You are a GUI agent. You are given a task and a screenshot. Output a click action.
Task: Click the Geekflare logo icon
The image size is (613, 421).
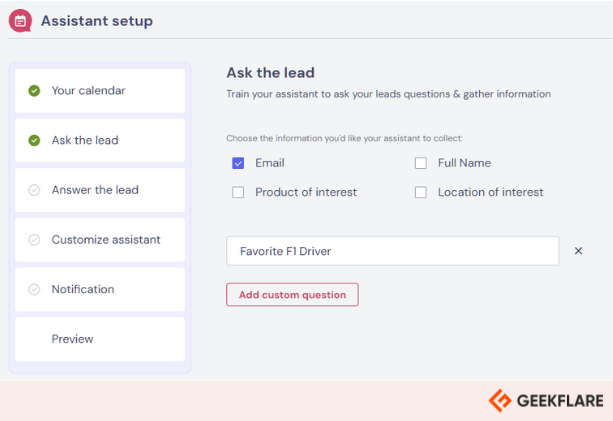point(500,401)
